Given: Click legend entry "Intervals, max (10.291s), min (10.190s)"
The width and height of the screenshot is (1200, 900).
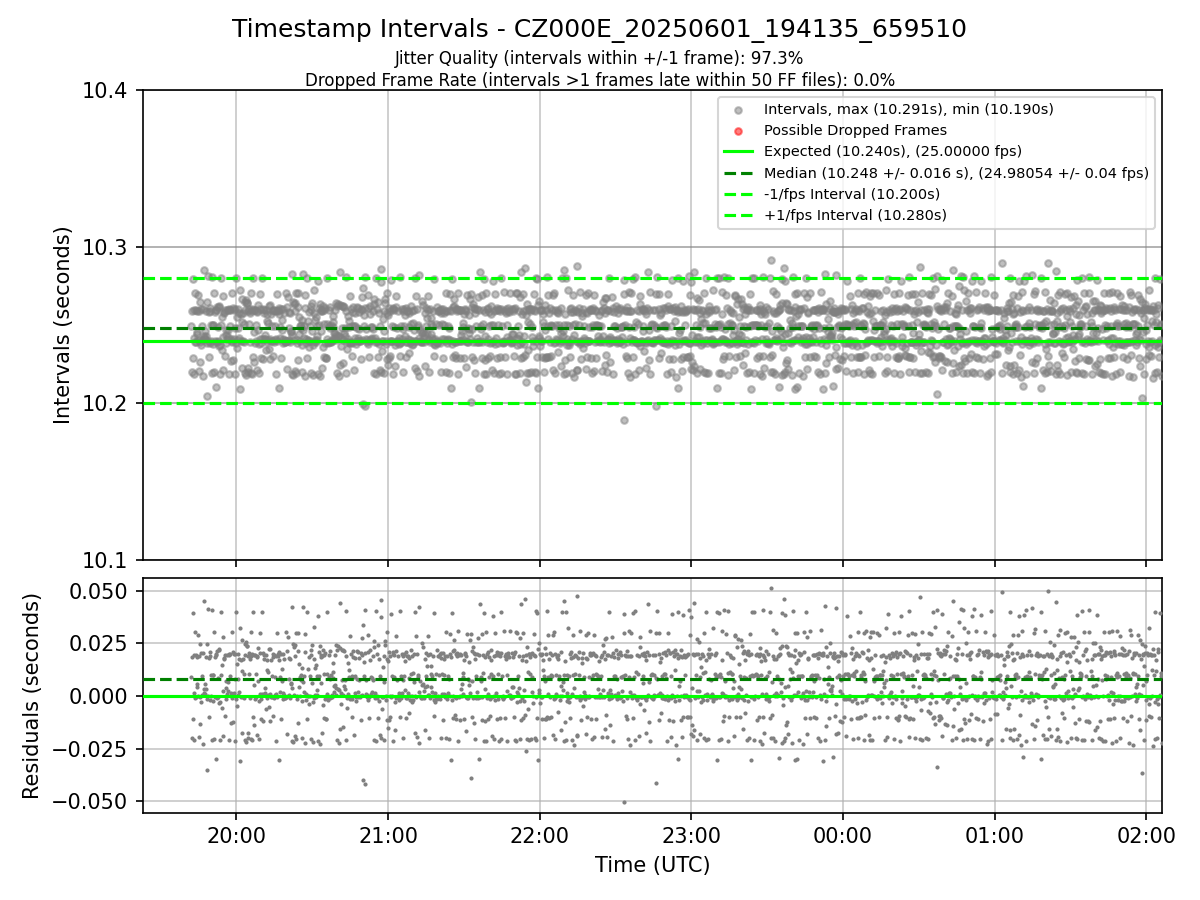Looking at the screenshot, I should 908,109.
